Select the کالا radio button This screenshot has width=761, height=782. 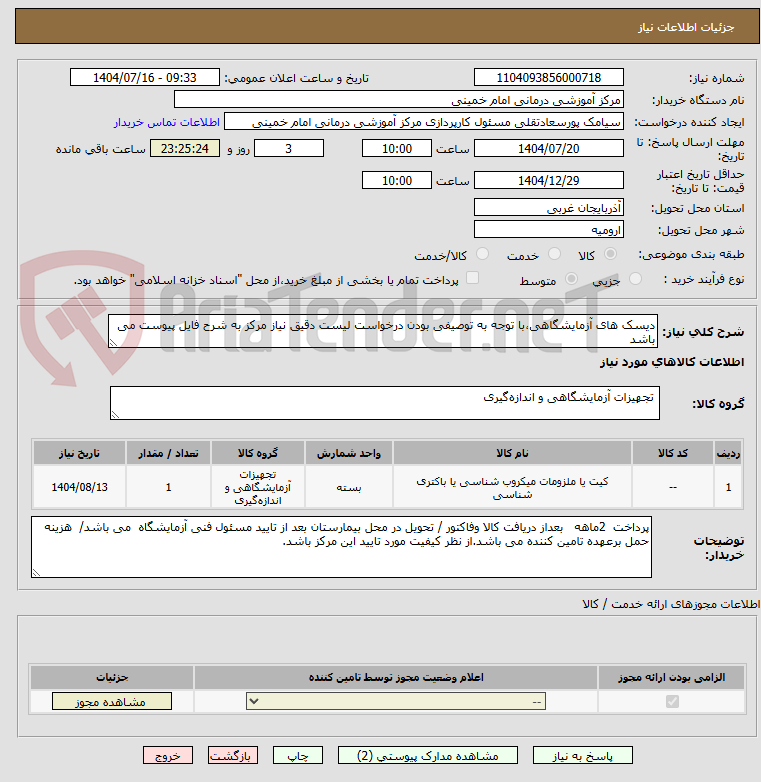click(x=610, y=254)
